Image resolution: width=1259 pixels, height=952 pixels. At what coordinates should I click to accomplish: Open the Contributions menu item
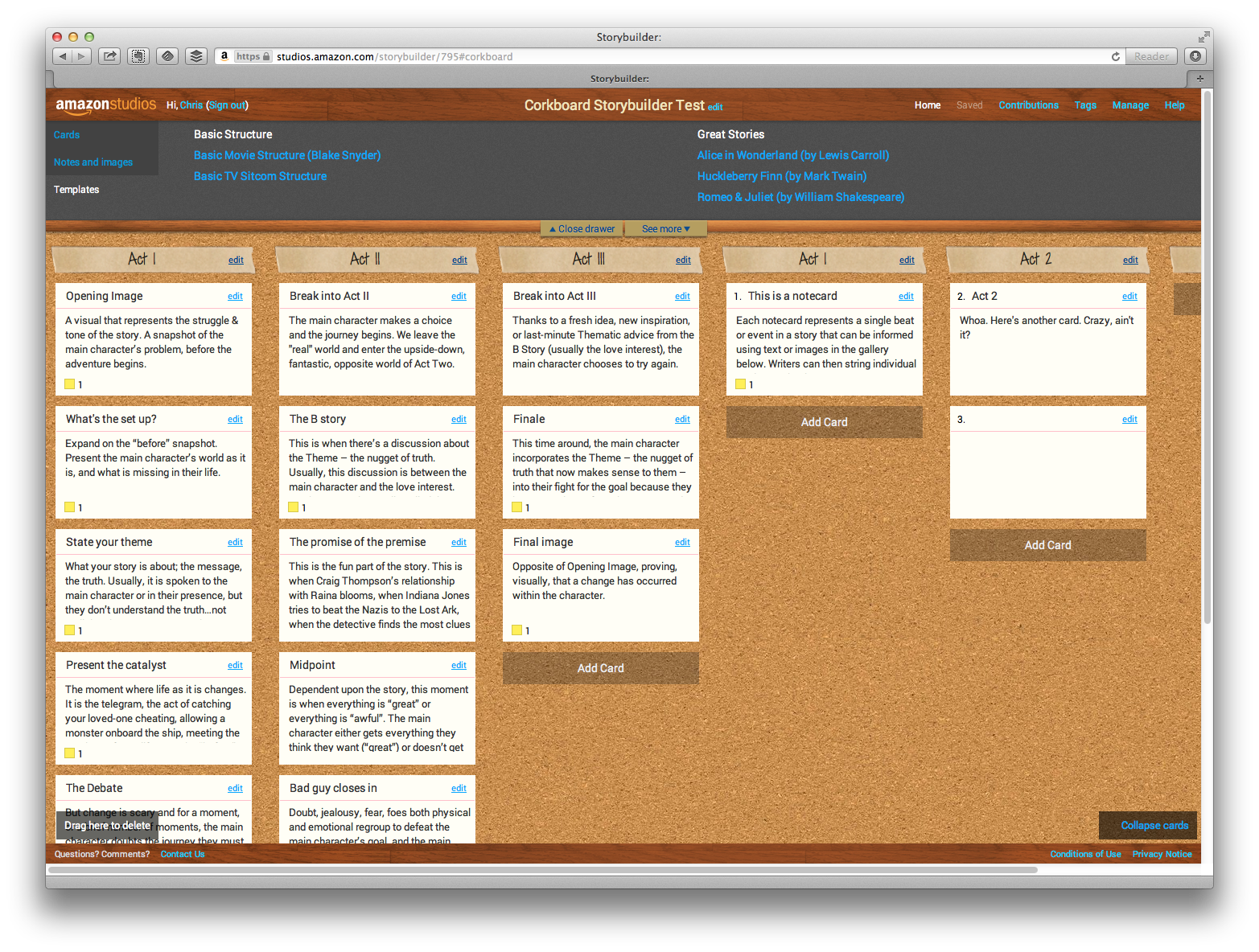pos(1028,105)
